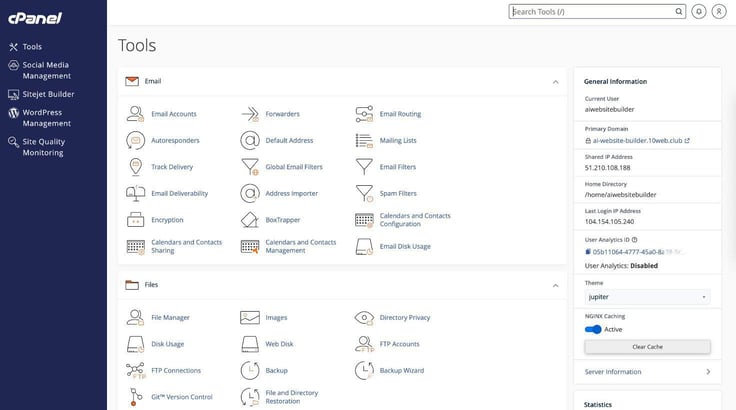Open the Track Delivery pin icon
The width and height of the screenshot is (736, 410).
tap(135, 167)
